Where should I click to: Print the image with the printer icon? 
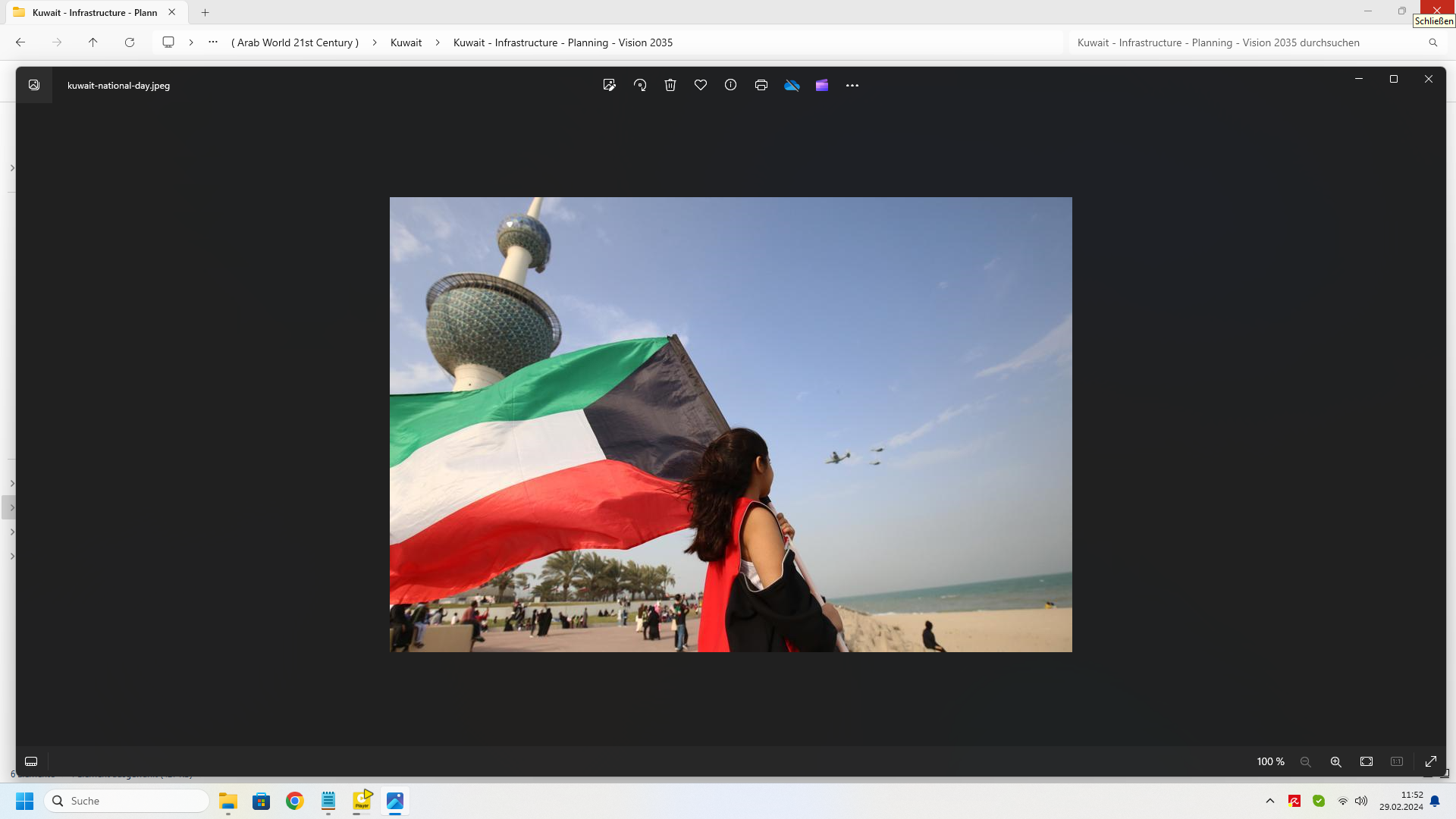[761, 85]
